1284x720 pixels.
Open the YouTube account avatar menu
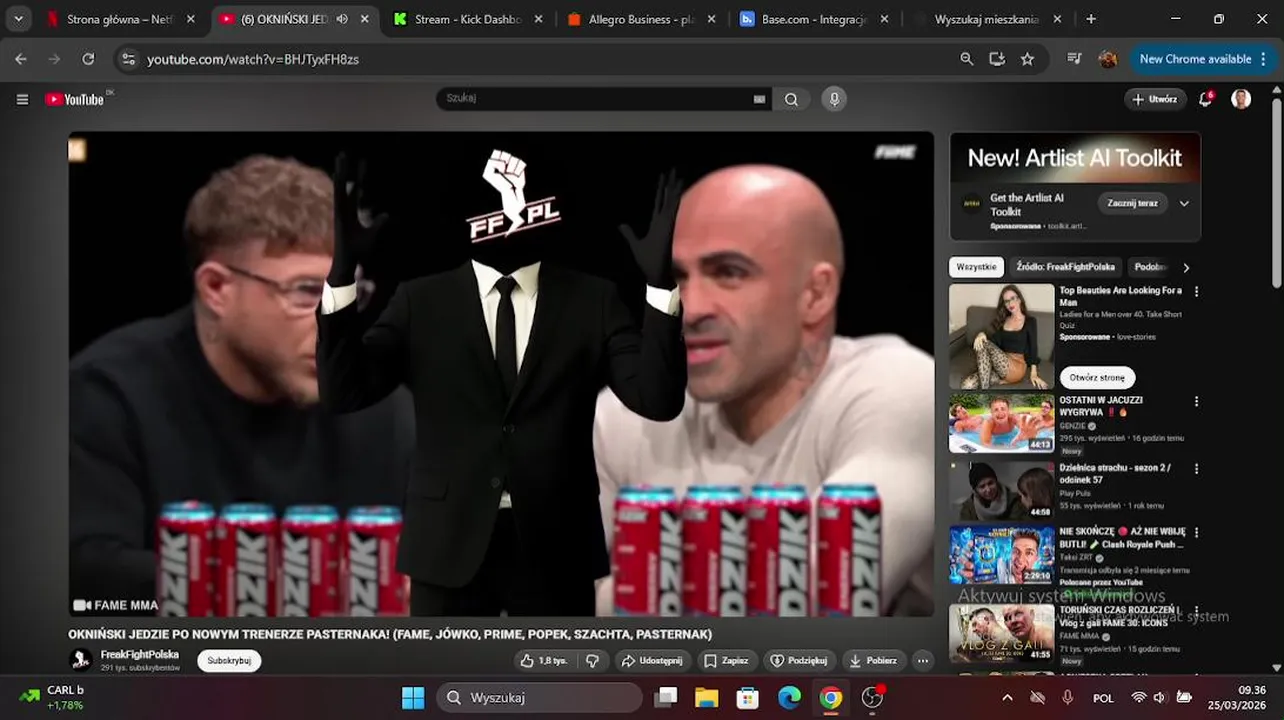[x=1241, y=99]
